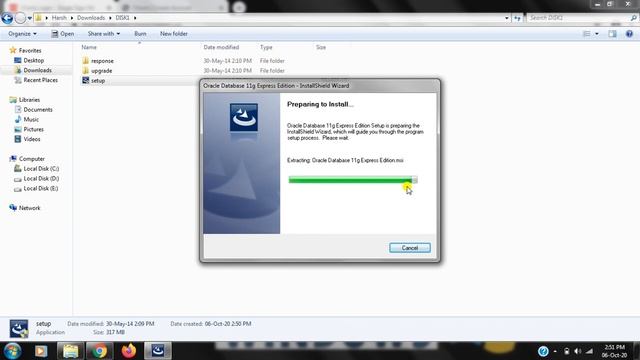Image resolution: width=640 pixels, height=360 pixels.
Task: Open the media player taskbar icon
Action: pos(40,351)
